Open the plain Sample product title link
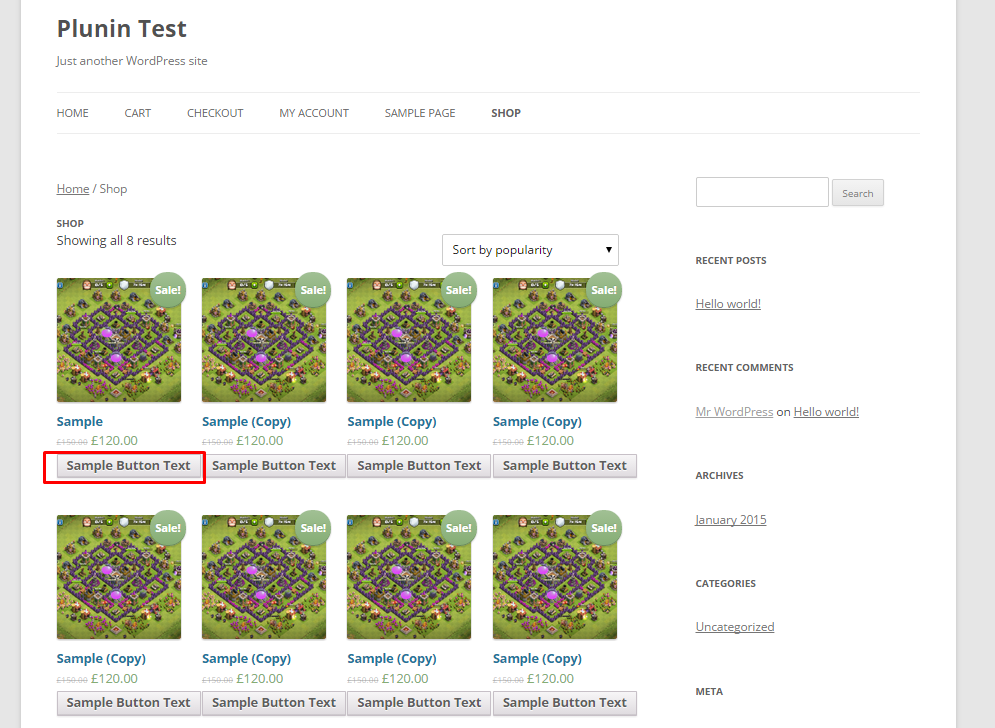This screenshot has width=995, height=728. point(79,421)
